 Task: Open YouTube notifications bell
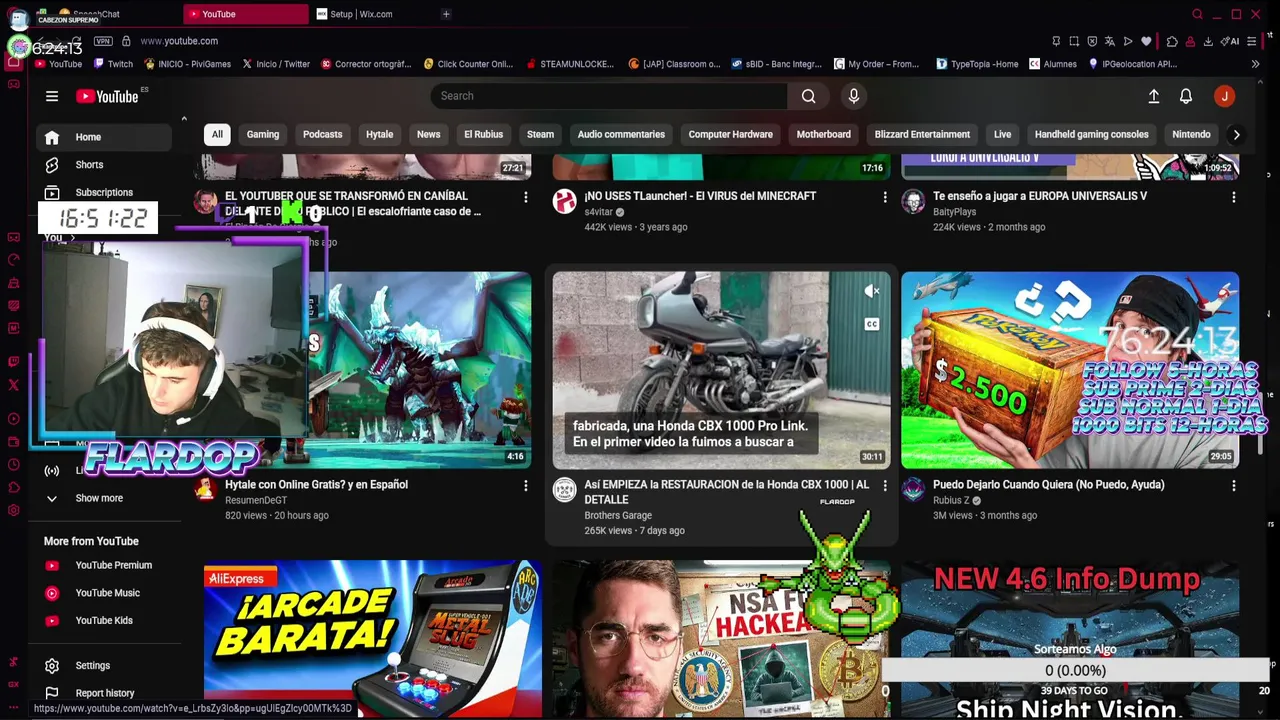[1185, 96]
